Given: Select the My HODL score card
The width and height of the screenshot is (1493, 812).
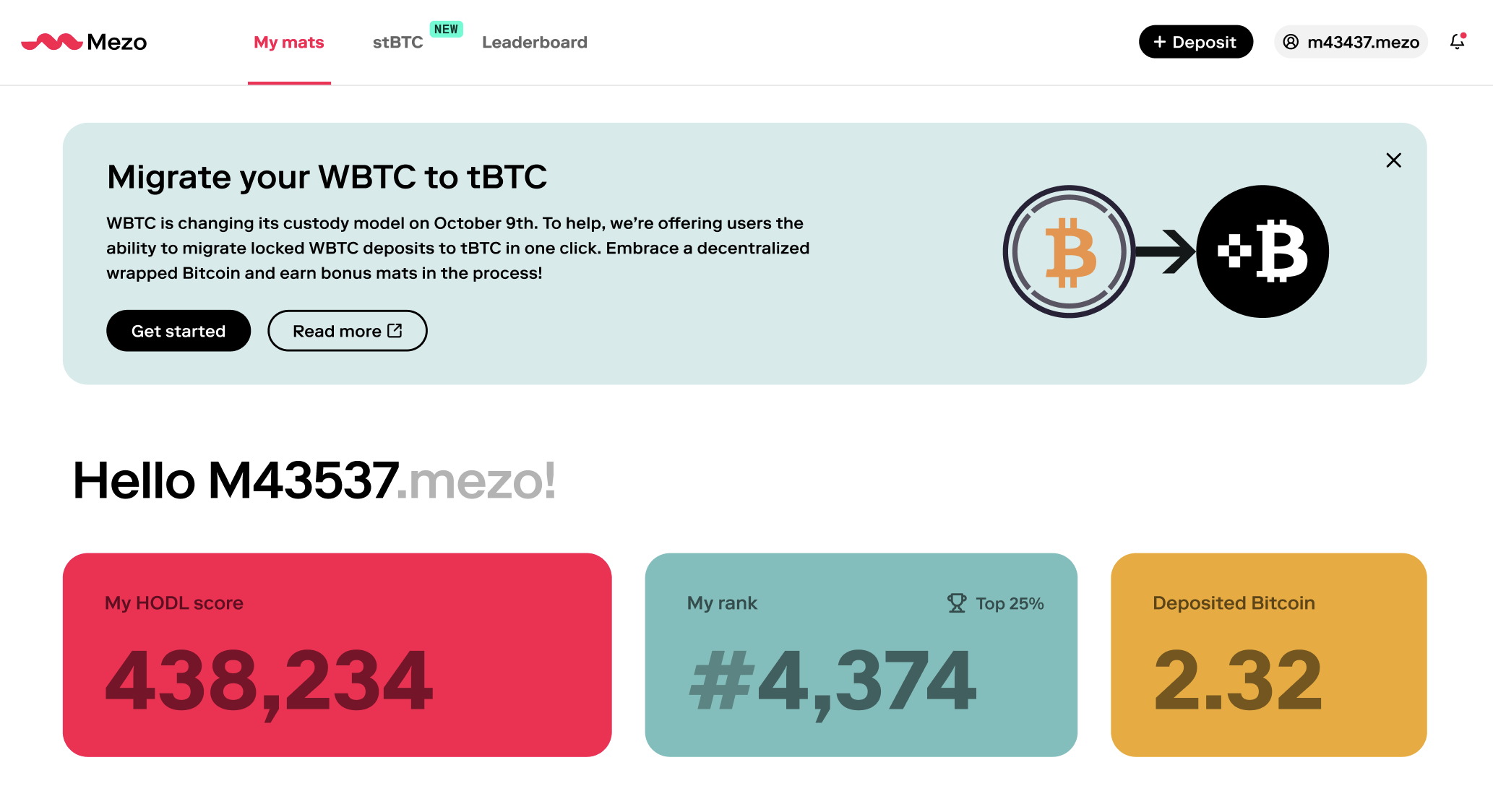Looking at the screenshot, I should click(337, 655).
